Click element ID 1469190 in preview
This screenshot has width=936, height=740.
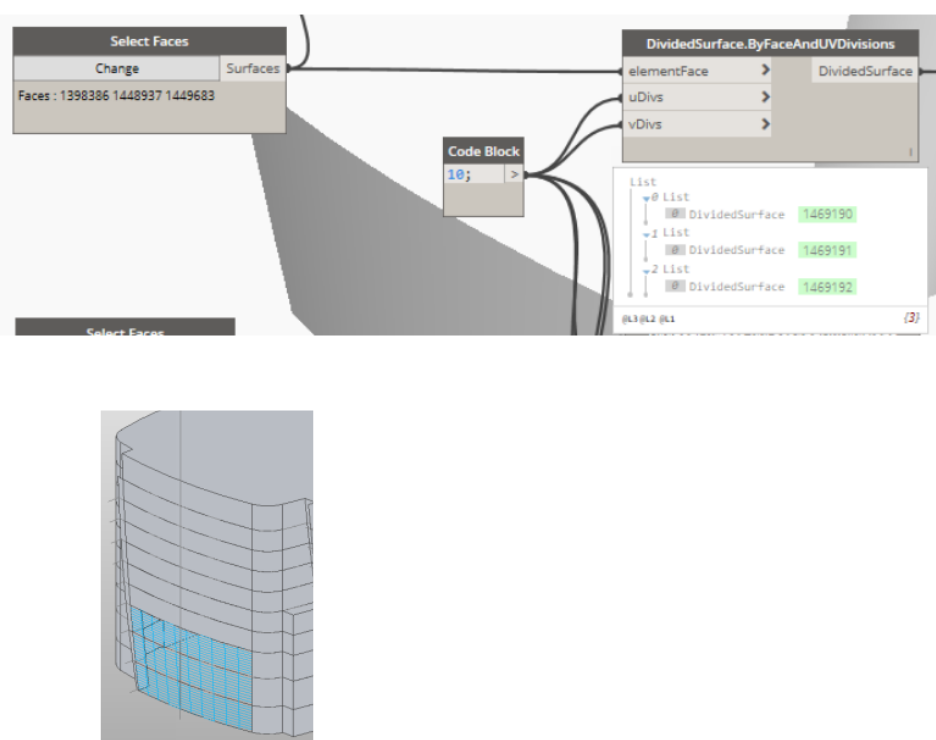(x=827, y=214)
